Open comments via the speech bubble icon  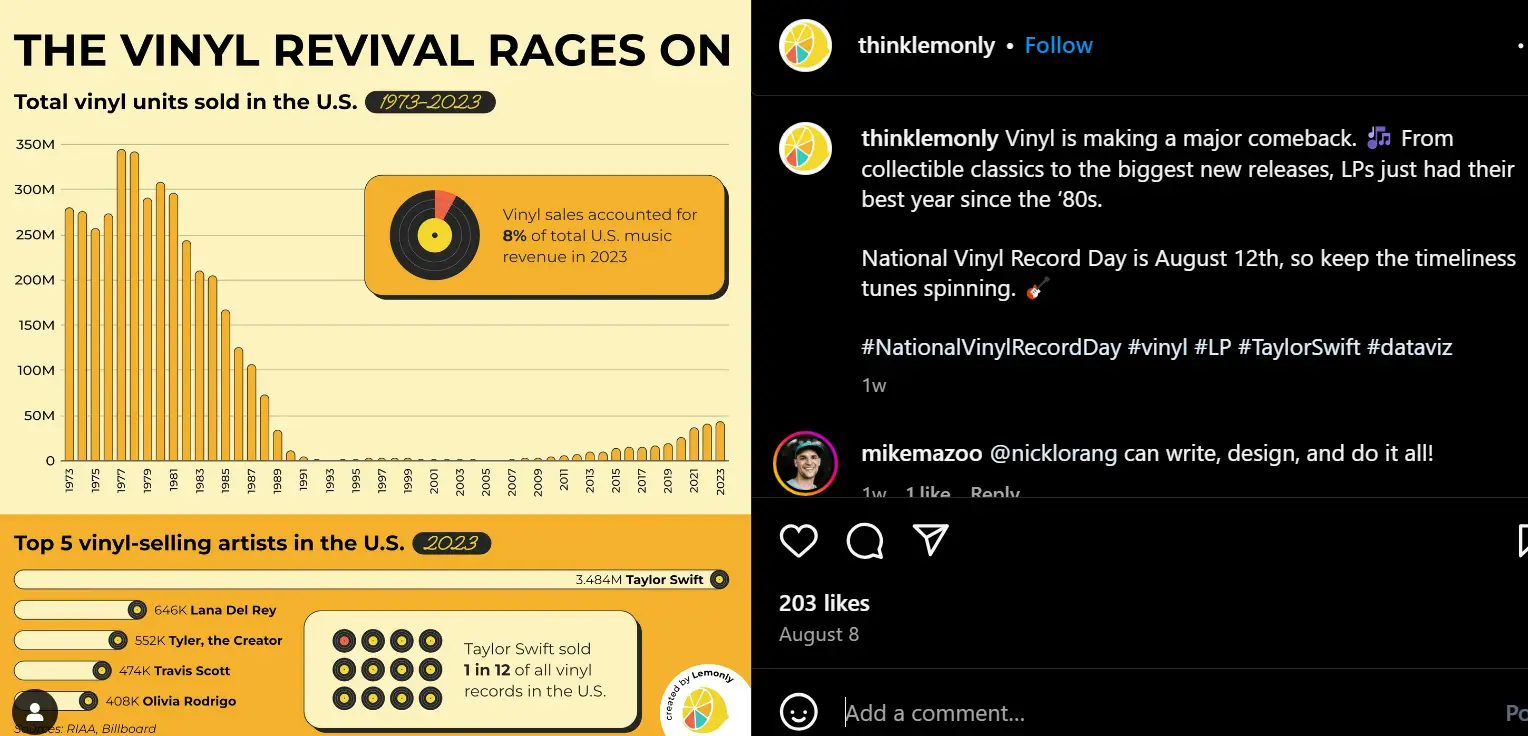click(864, 541)
